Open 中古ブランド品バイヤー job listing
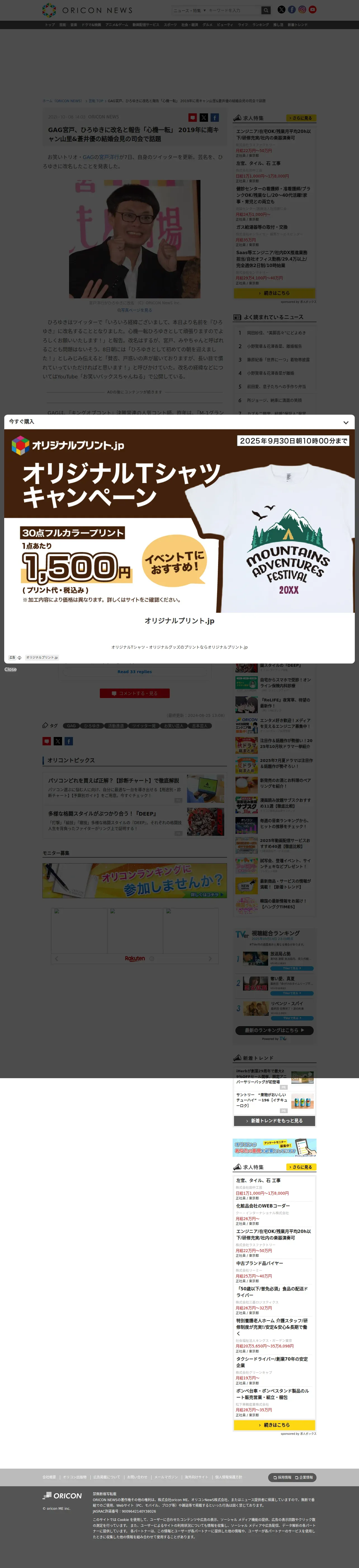 260,1263
